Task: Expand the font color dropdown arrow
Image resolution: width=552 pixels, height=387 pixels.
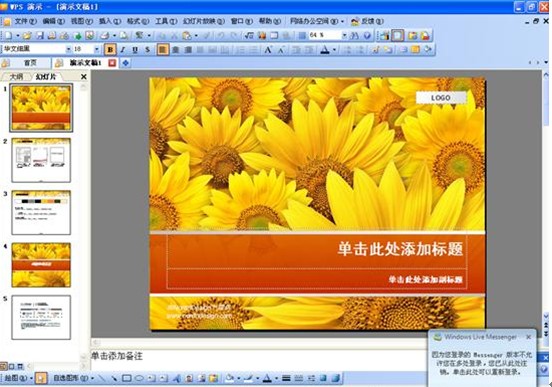Action: coord(334,50)
